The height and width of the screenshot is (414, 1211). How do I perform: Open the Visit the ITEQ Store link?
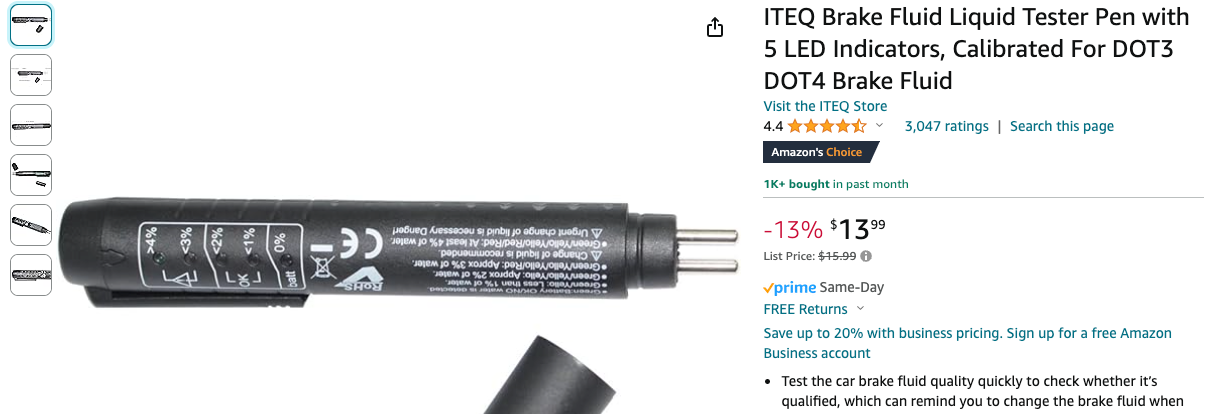coord(825,106)
